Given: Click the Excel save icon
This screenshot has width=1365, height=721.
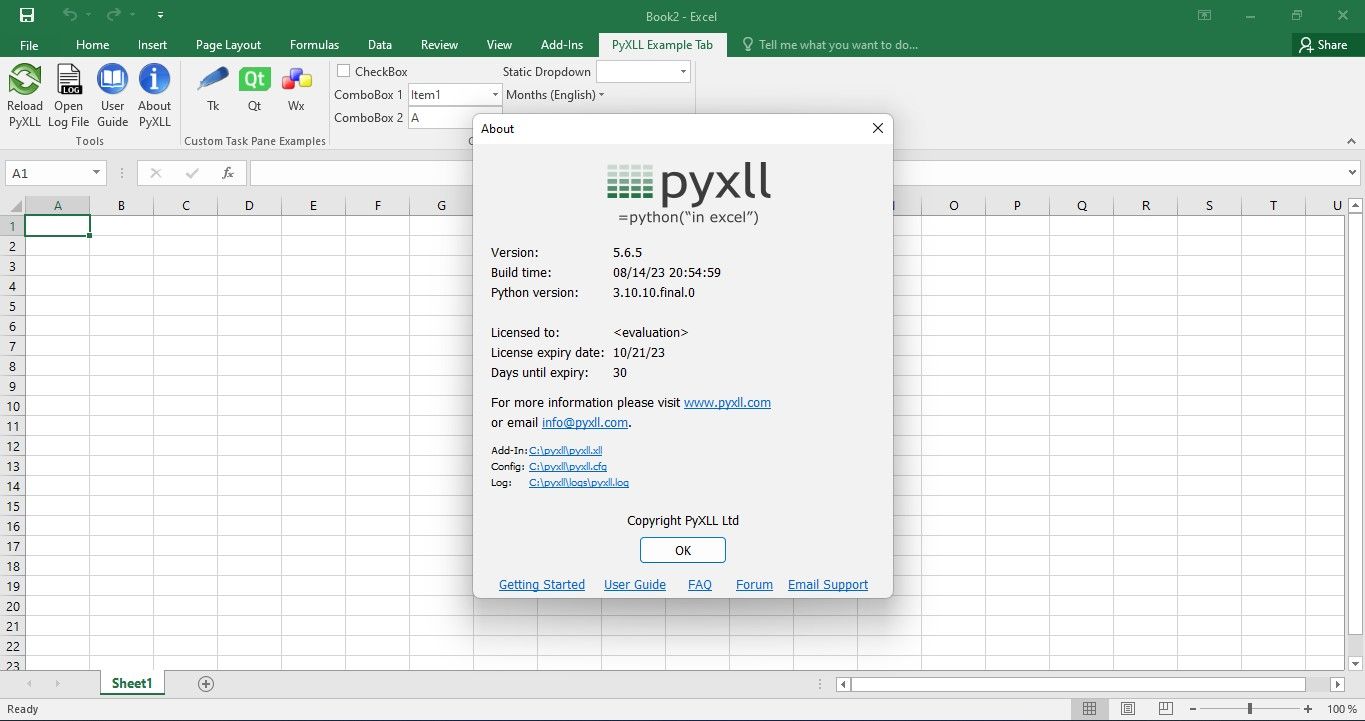Looking at the screenshot, I should coord(25,16).
